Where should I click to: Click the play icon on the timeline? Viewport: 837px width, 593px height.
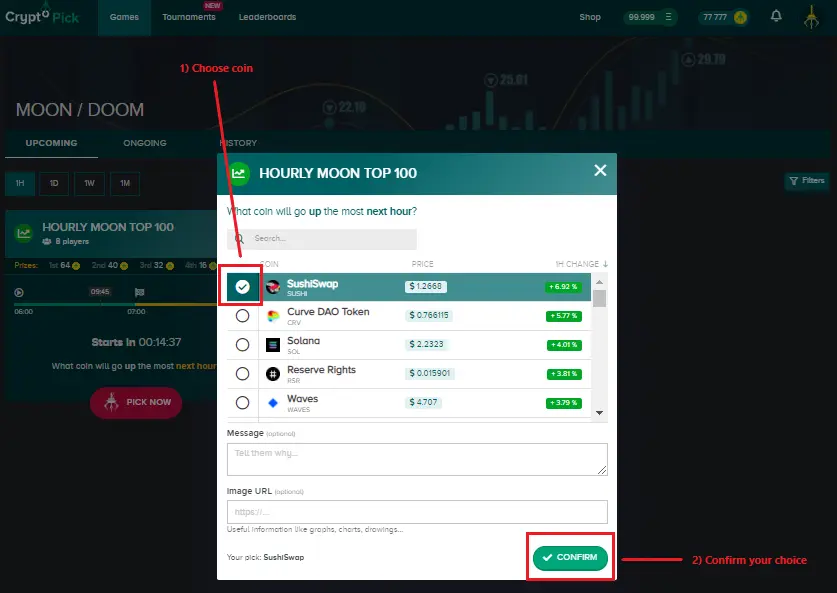coord(19,292)
